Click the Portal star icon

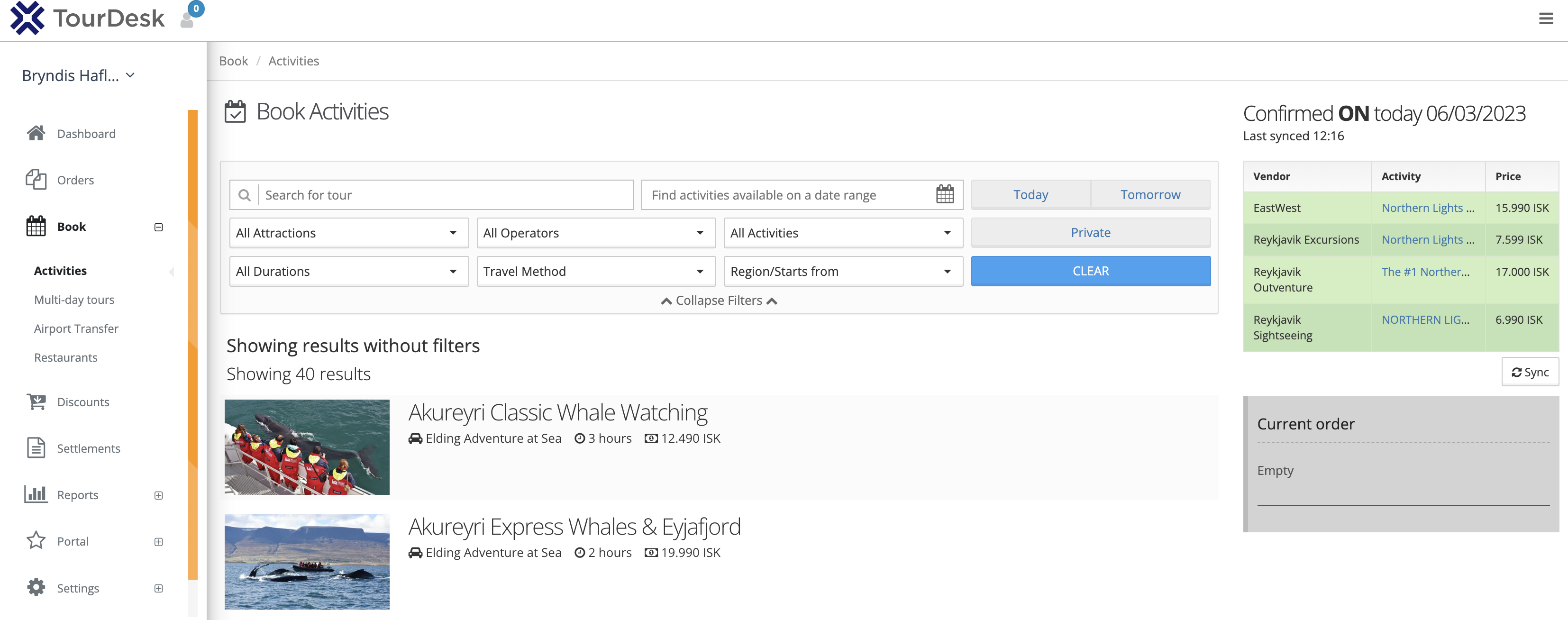tap(36, 540)
